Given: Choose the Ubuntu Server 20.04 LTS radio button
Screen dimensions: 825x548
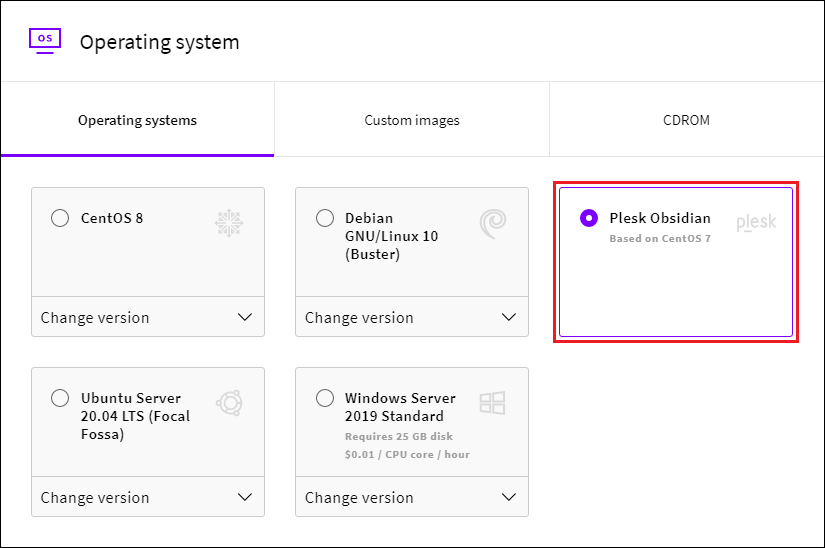Looking at the screenshot, I should [x=60, y=398].
